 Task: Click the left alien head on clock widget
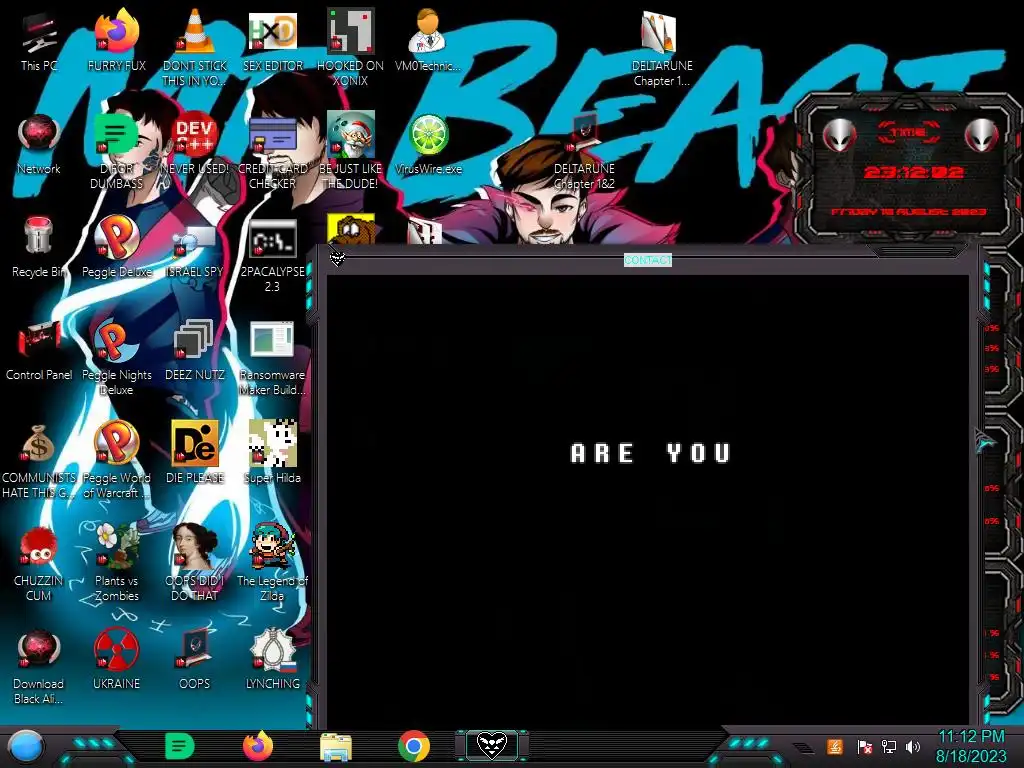click(839, 135)
